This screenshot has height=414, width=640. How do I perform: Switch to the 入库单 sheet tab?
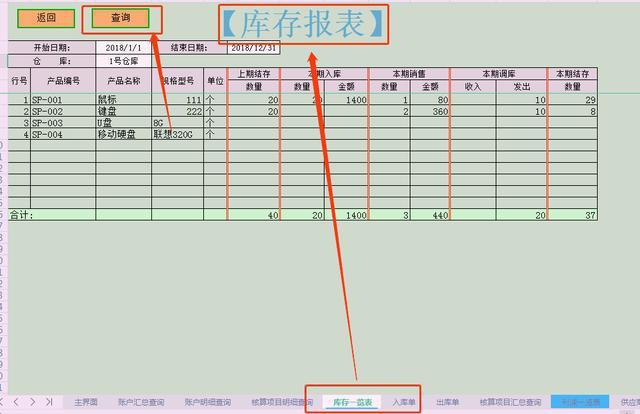point(404,402)
